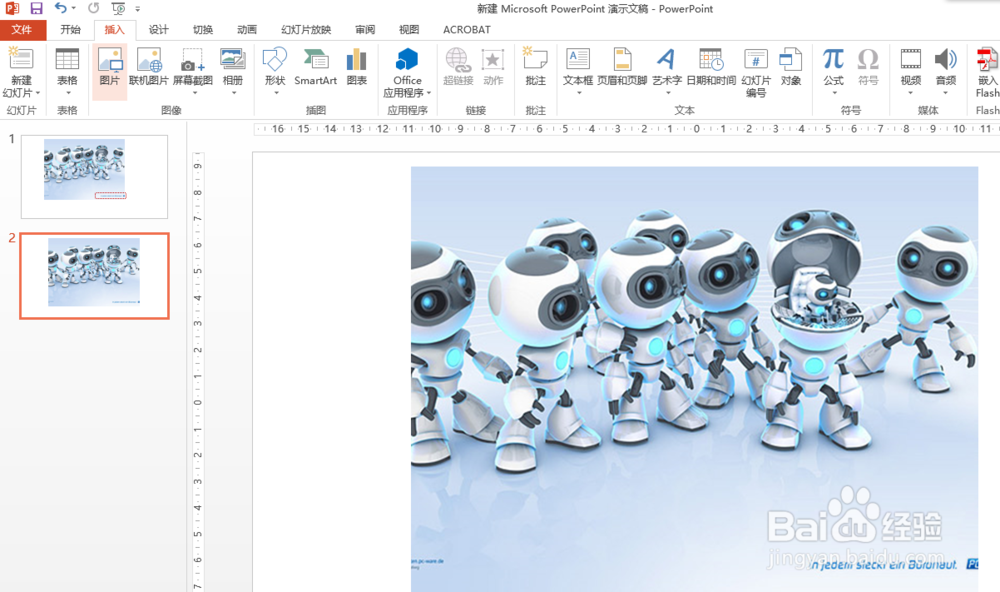Open the Undo history dropdown arrow
Screen dimensions: 1000x592
coord(73,8)
